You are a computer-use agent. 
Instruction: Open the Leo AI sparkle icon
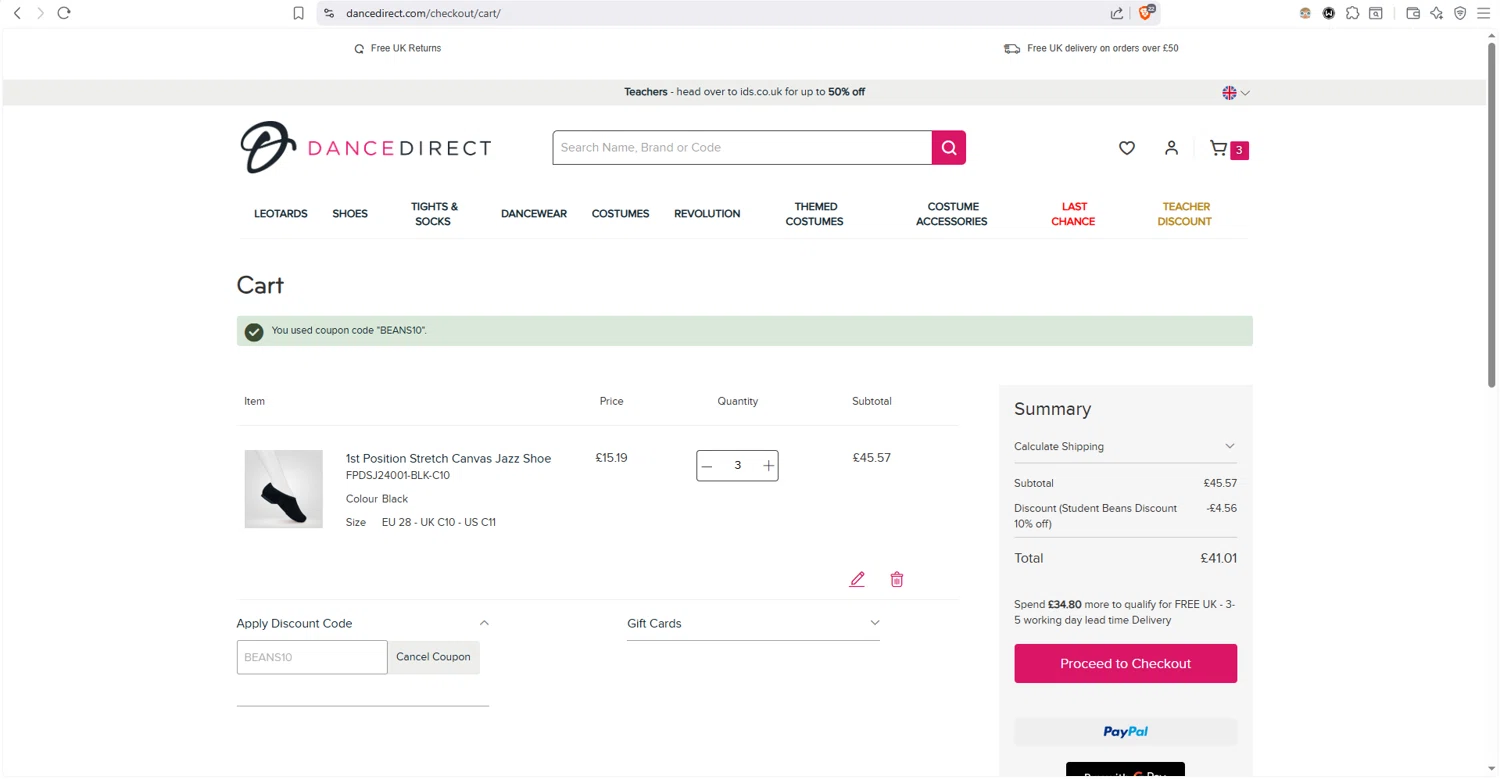point(1437,13)
